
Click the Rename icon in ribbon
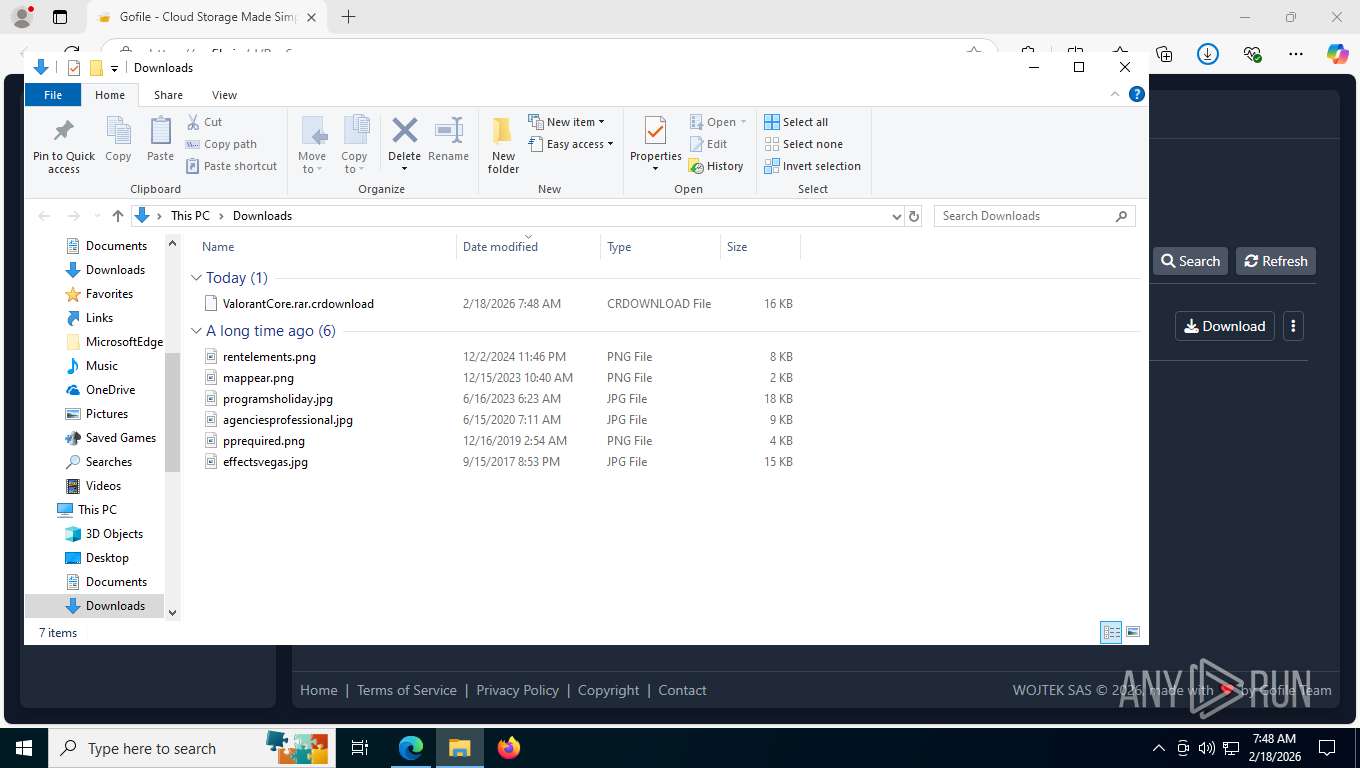click(448, 130)
